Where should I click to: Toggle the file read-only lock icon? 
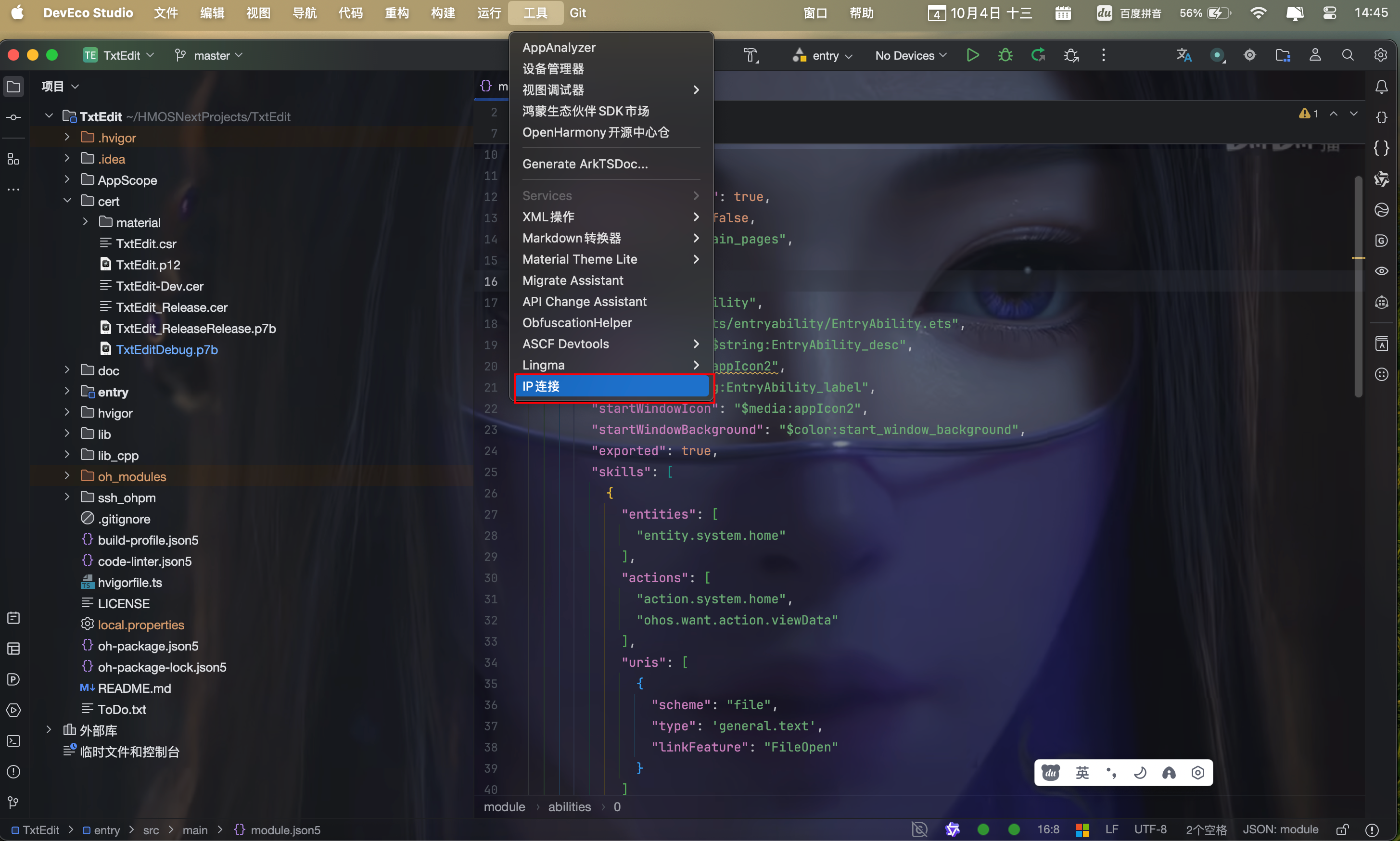pyautogui.click(x=1342, y=829)
